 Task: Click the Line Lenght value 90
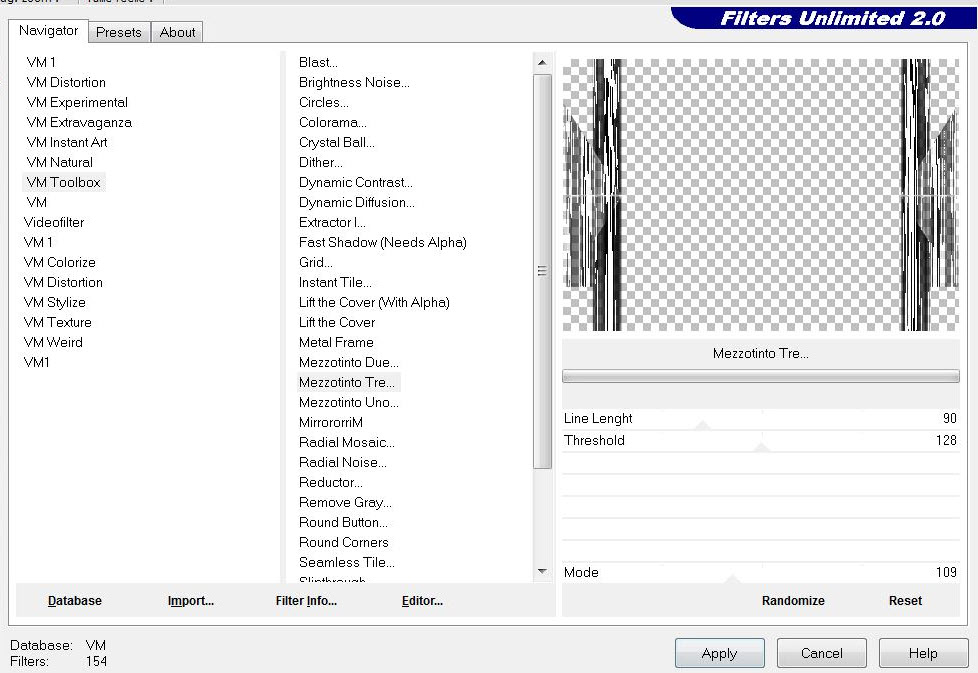tap(949, 419)
